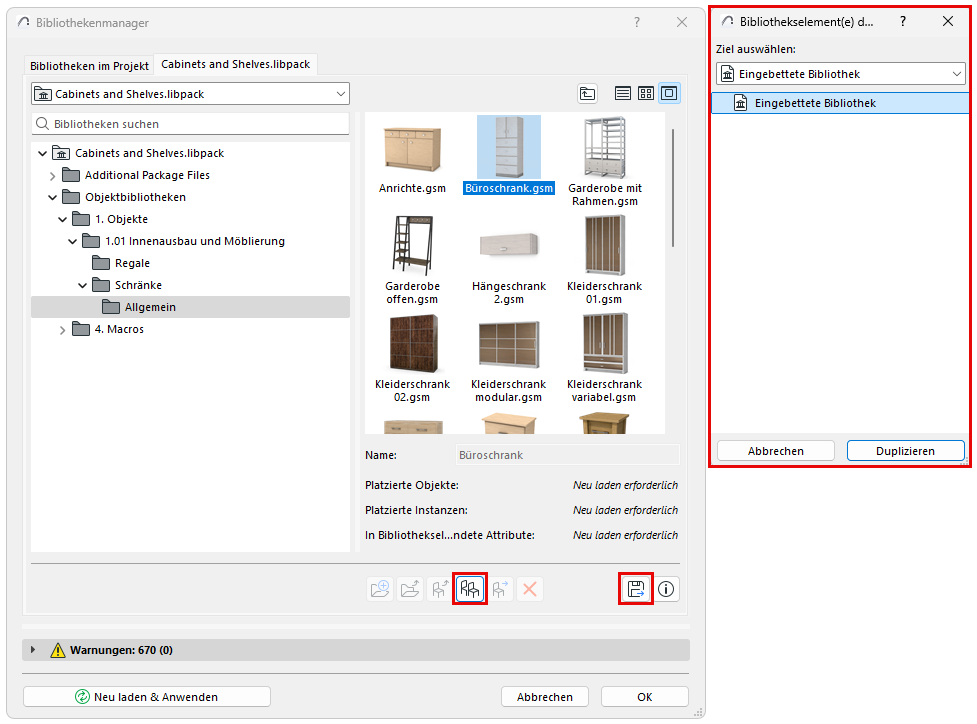
Task: Click Warnungen: 670 (0) text
Action: click(121, 650)
